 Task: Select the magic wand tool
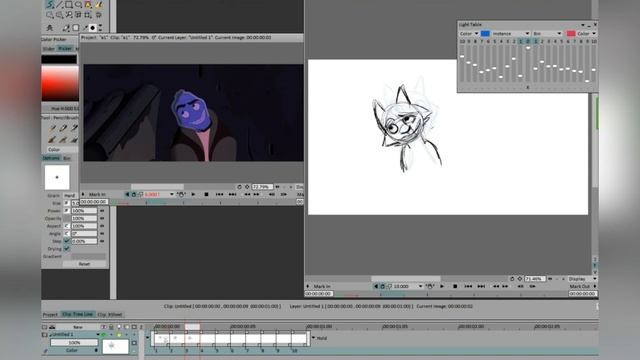69,15
